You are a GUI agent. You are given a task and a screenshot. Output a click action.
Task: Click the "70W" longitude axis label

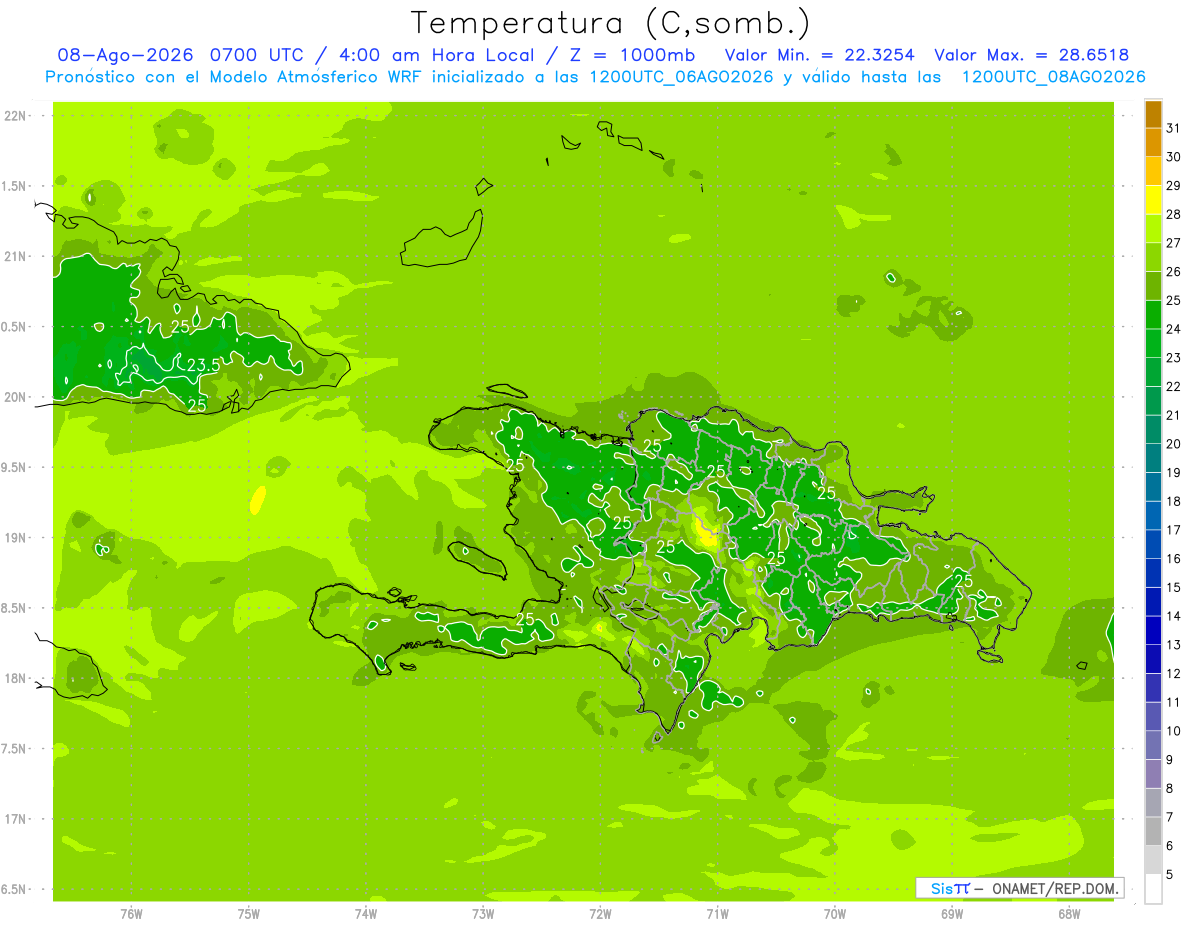(835, 914)
